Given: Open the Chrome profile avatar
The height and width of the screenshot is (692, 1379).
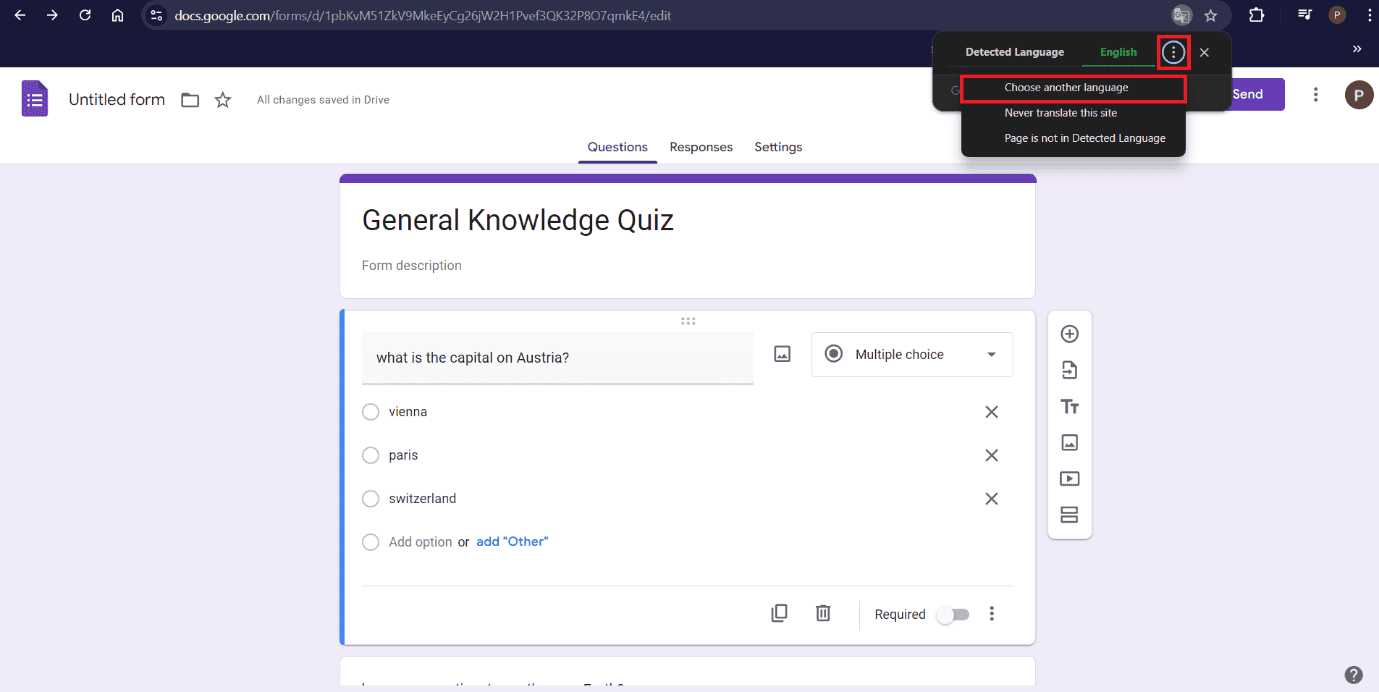Looking at the screenshot, I should [x=1337, y=15].
